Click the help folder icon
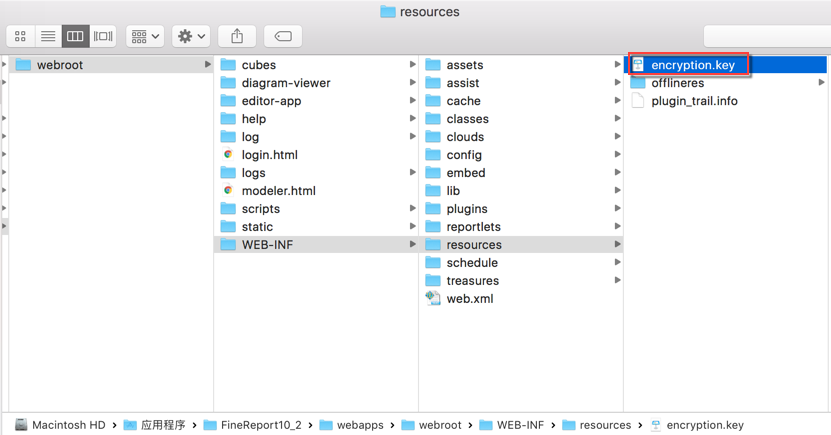 pyautogui.click(x=228, y=119)
